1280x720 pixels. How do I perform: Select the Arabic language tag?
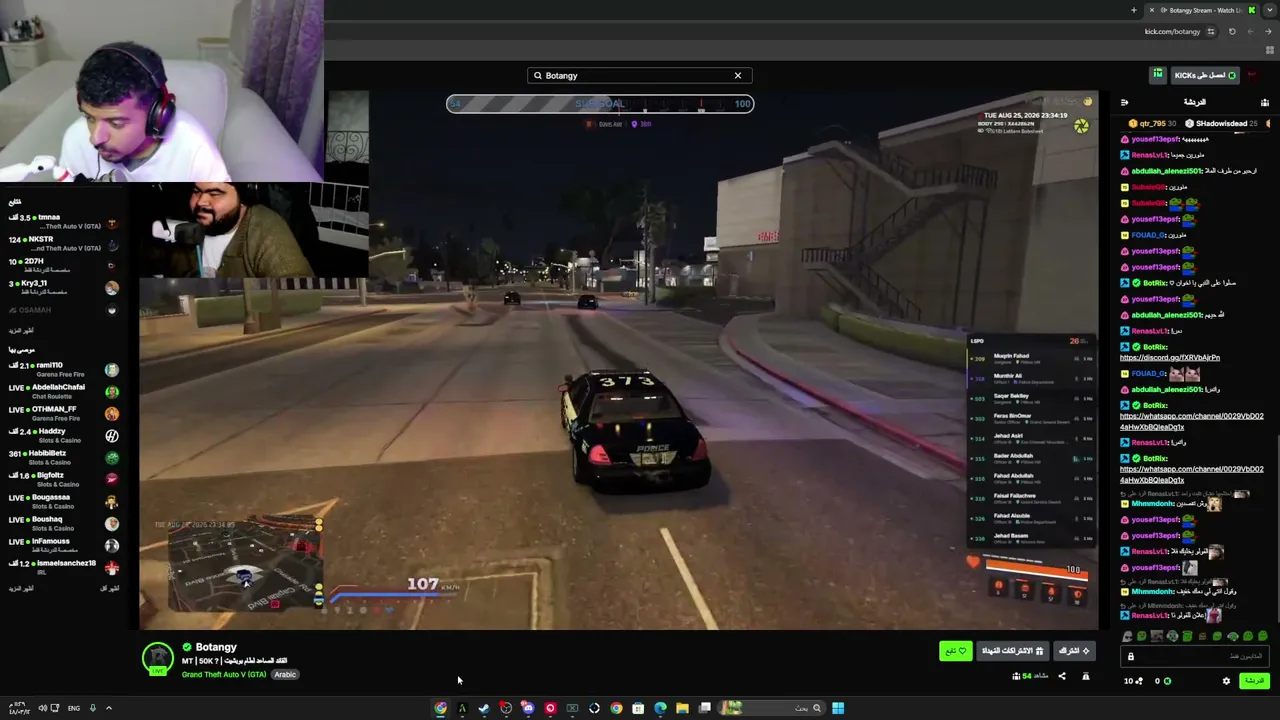click(285, 675)
